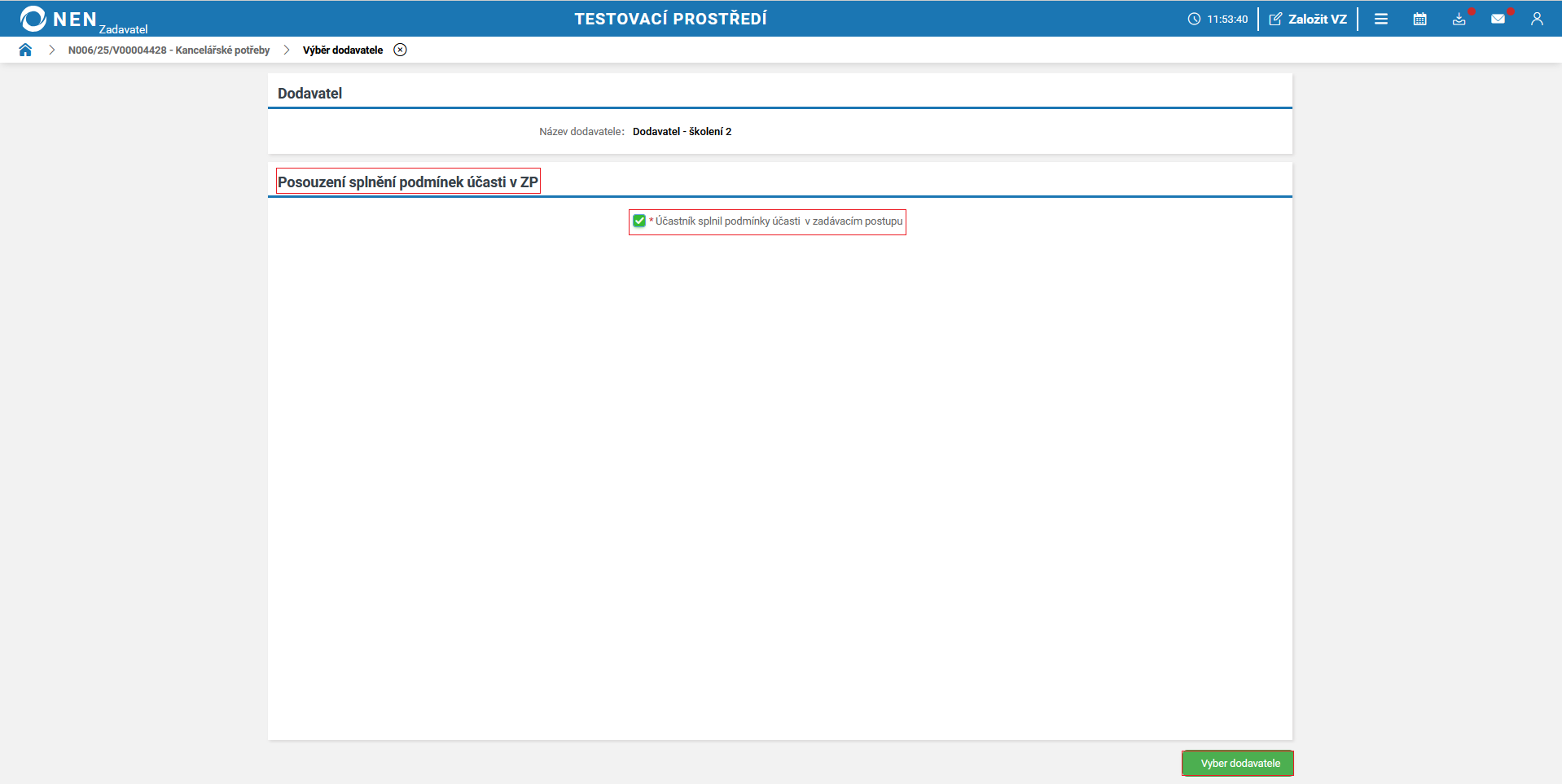Viewport: 1562px width, 784px height.
Task: Click the Účastník splnil podmínky účasti label
Action: point(779,221)
